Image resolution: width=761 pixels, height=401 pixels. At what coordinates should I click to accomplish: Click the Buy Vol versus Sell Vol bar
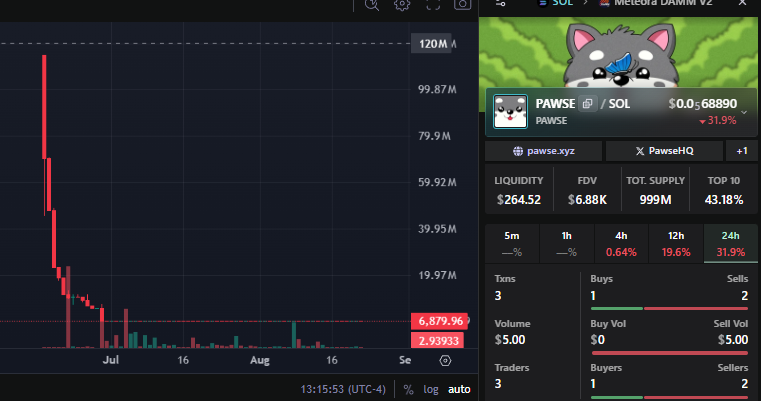[x=669, y=353]
